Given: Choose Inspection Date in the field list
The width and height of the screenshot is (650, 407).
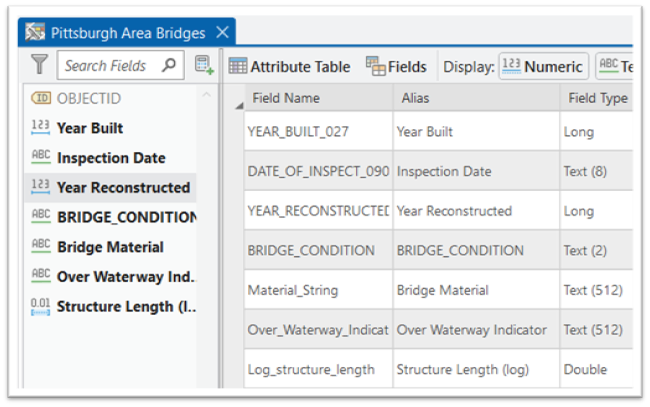Looking at the screenshot, I should [x=110, y=158].
